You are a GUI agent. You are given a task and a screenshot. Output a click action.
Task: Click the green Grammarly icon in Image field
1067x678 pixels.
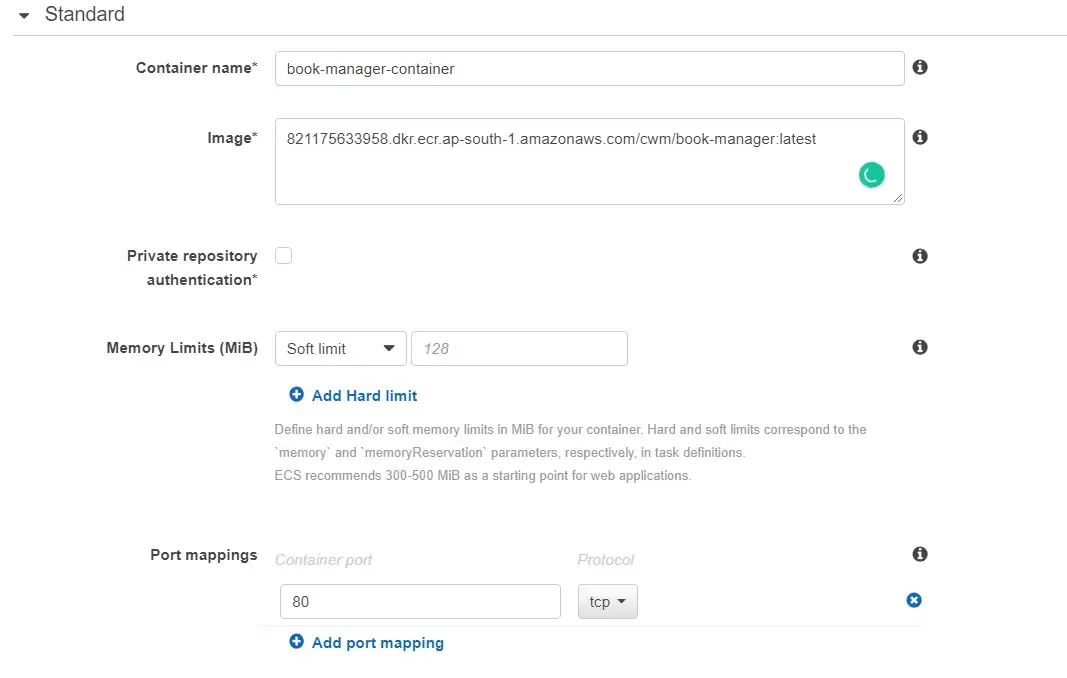(871, 174)
